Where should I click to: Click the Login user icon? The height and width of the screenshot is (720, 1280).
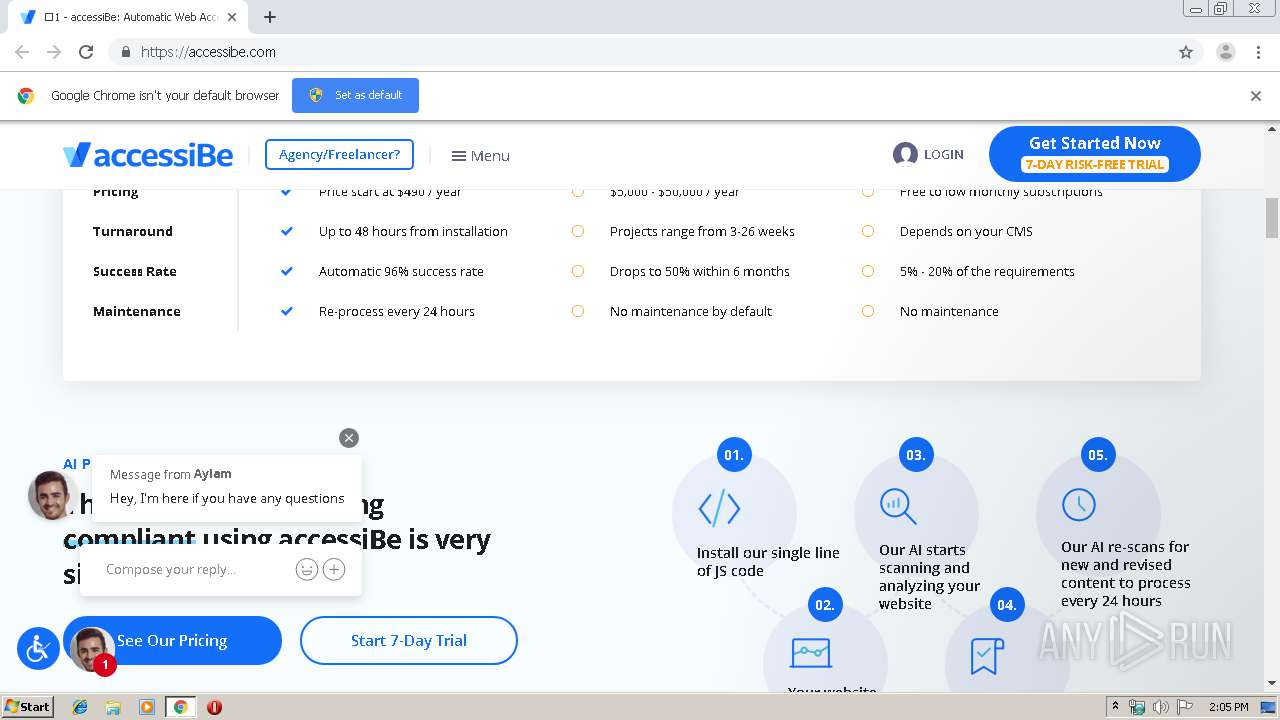(905, 154)
